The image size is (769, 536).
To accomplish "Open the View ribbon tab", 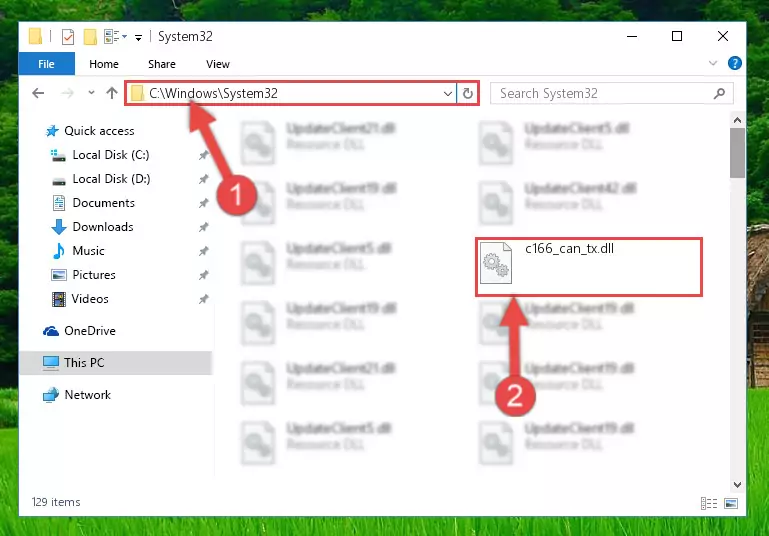I will pos(218,64).
